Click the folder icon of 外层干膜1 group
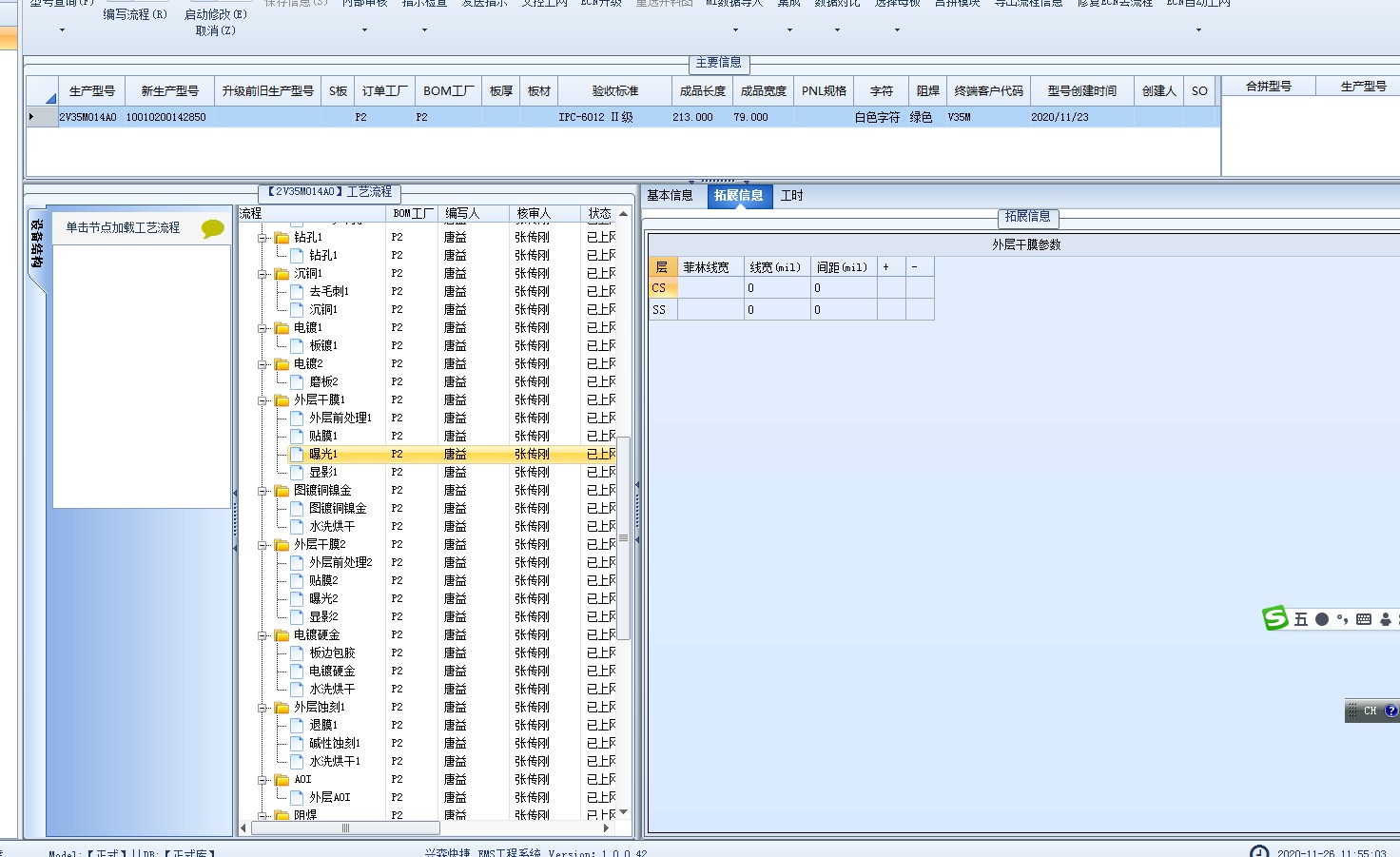1400x857 pixels. 282,399
